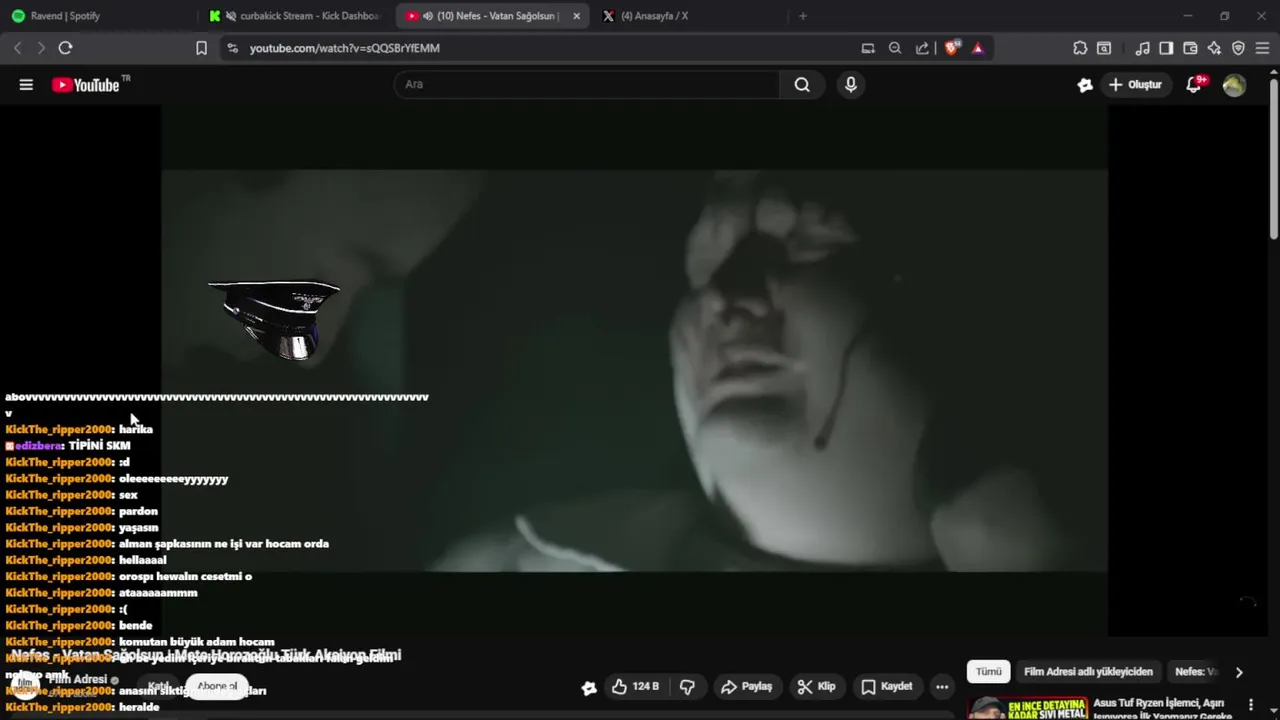Select the Tümü filter chip
The width and height of the screenshot is (1280, 720).
(x=988, y=672)
